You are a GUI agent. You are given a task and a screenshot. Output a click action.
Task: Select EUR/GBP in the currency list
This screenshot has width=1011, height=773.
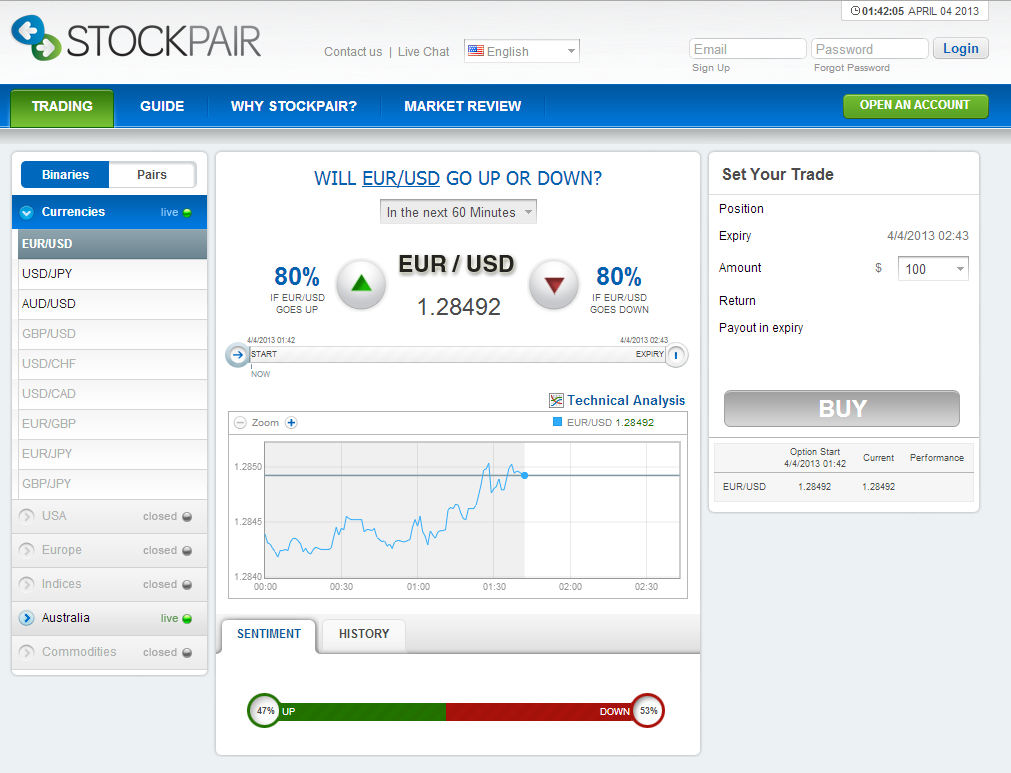[112, 424]
